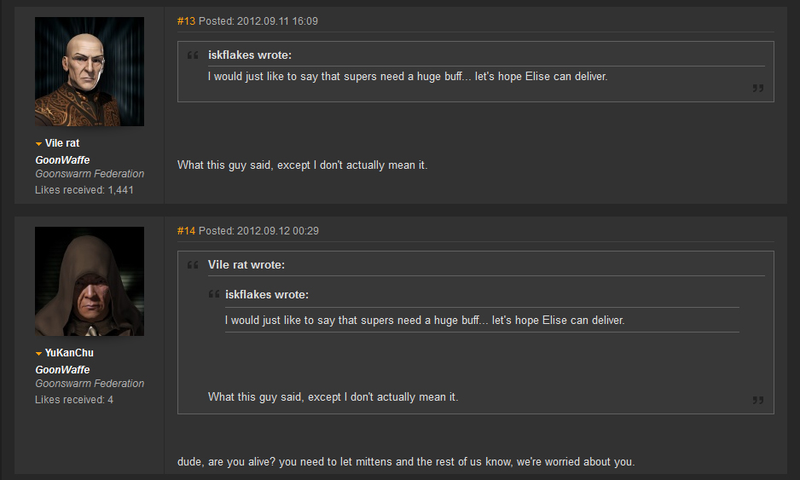Click opening quote icon beside Vile rat wrote

click(192, 265)
